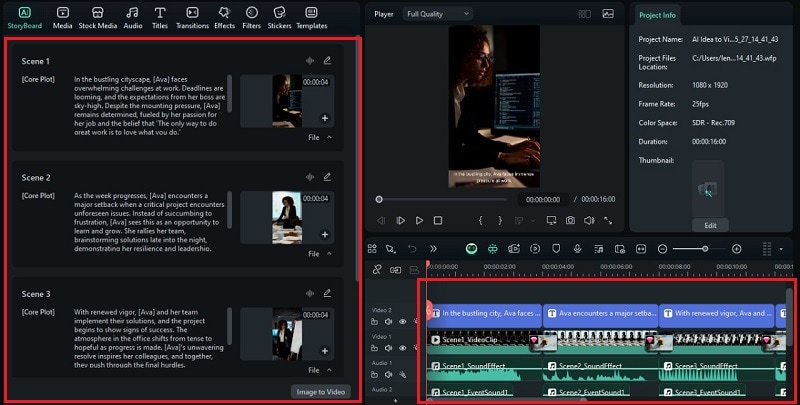Screen dimensions: 800x405
Task: Open the marker options dropdown arrow in player
Action: pyautogui.click(x=533, y=220)
